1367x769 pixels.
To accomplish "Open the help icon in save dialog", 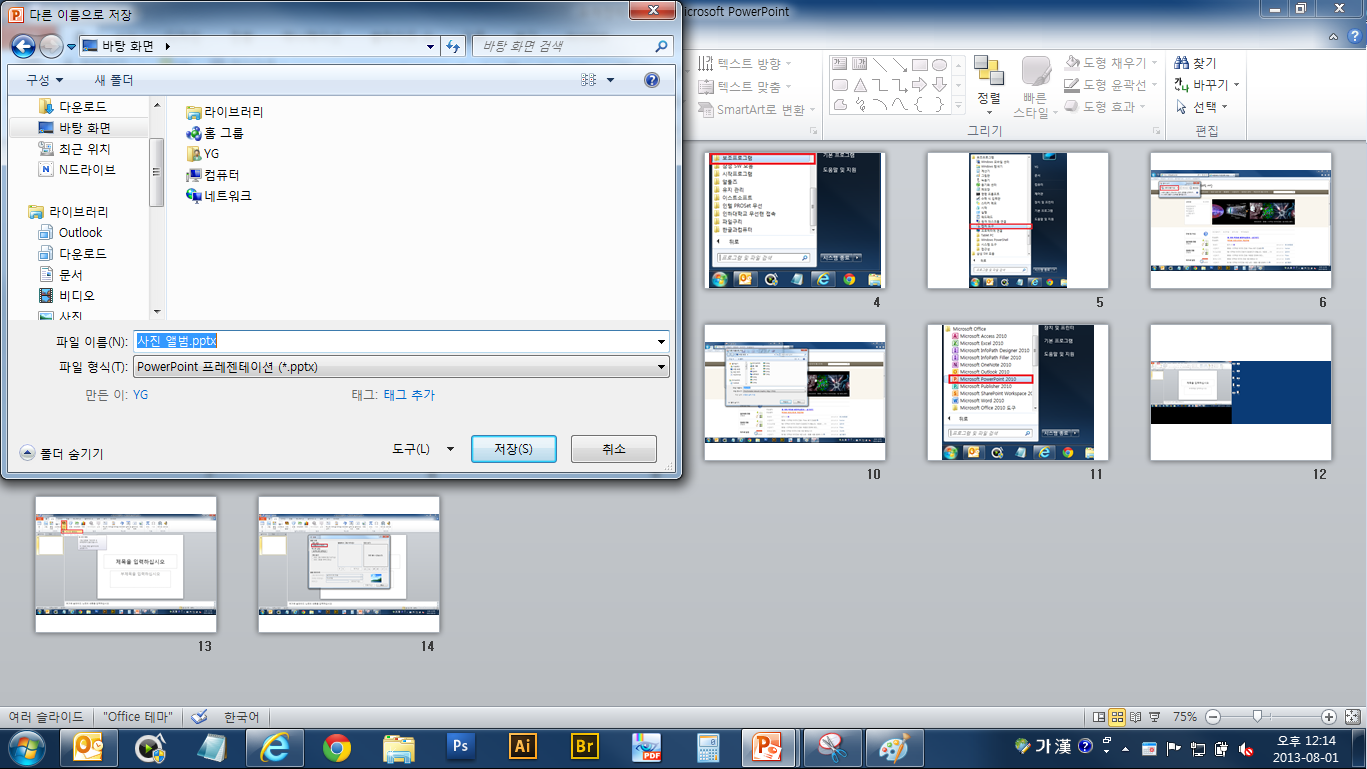I will coord(651,80).
